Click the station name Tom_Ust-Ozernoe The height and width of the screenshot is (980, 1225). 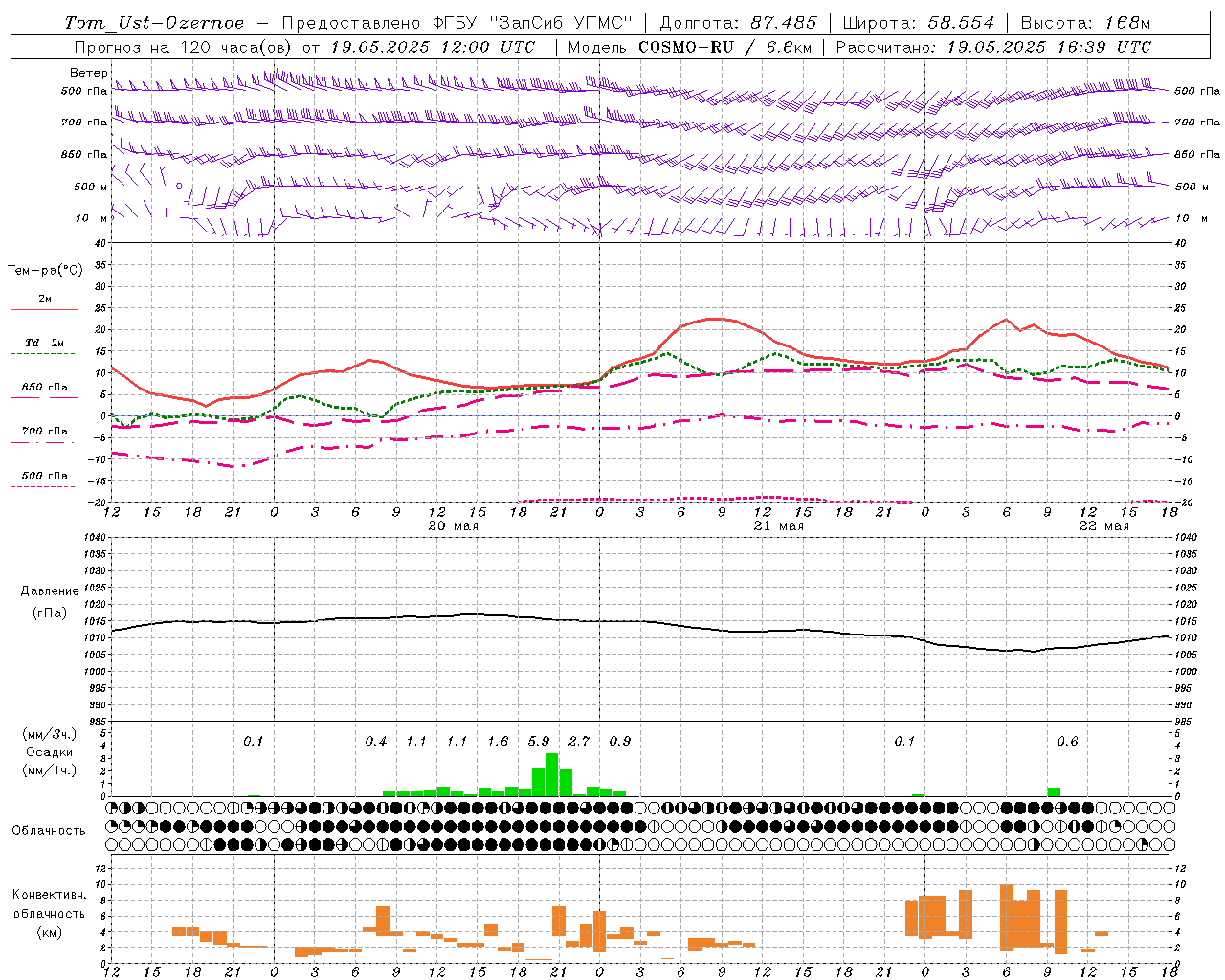(154, 23)
